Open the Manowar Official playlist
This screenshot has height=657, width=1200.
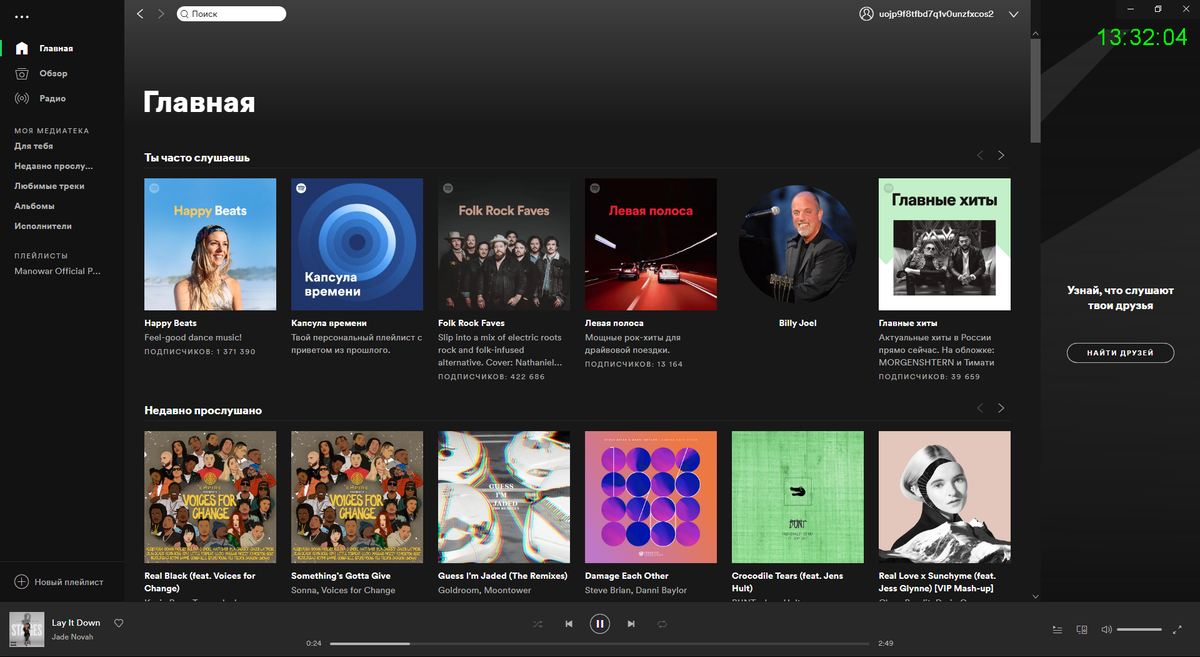57,271
